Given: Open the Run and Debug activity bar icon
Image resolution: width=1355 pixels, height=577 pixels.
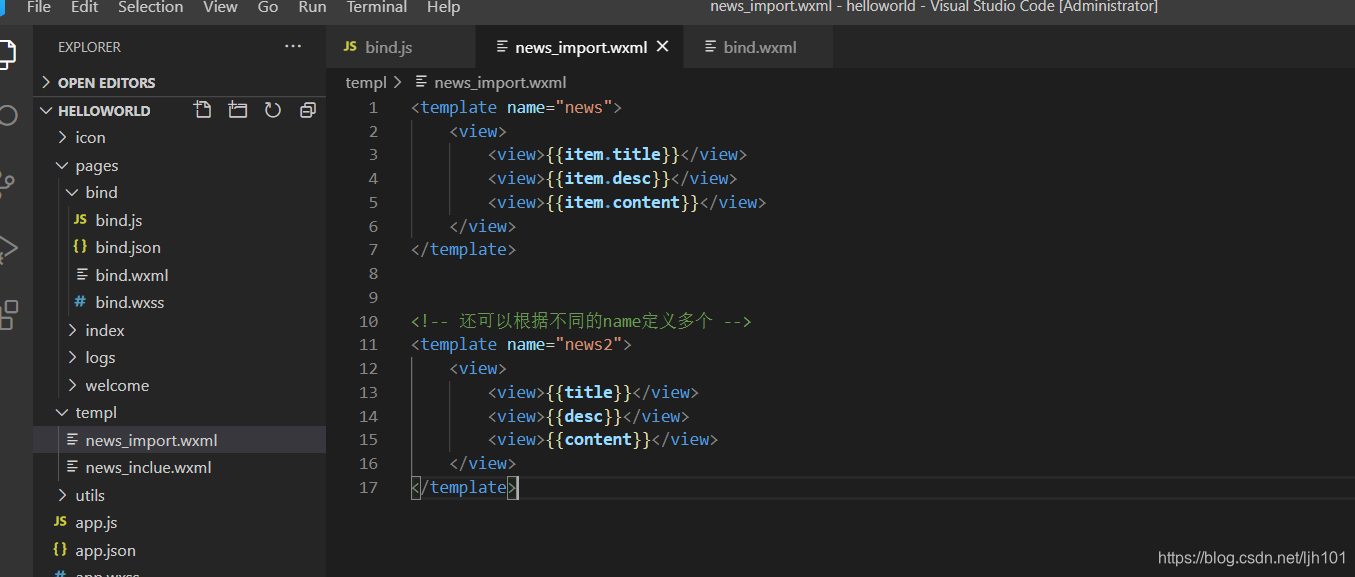Looking at the screenshot, I should 6,248.
